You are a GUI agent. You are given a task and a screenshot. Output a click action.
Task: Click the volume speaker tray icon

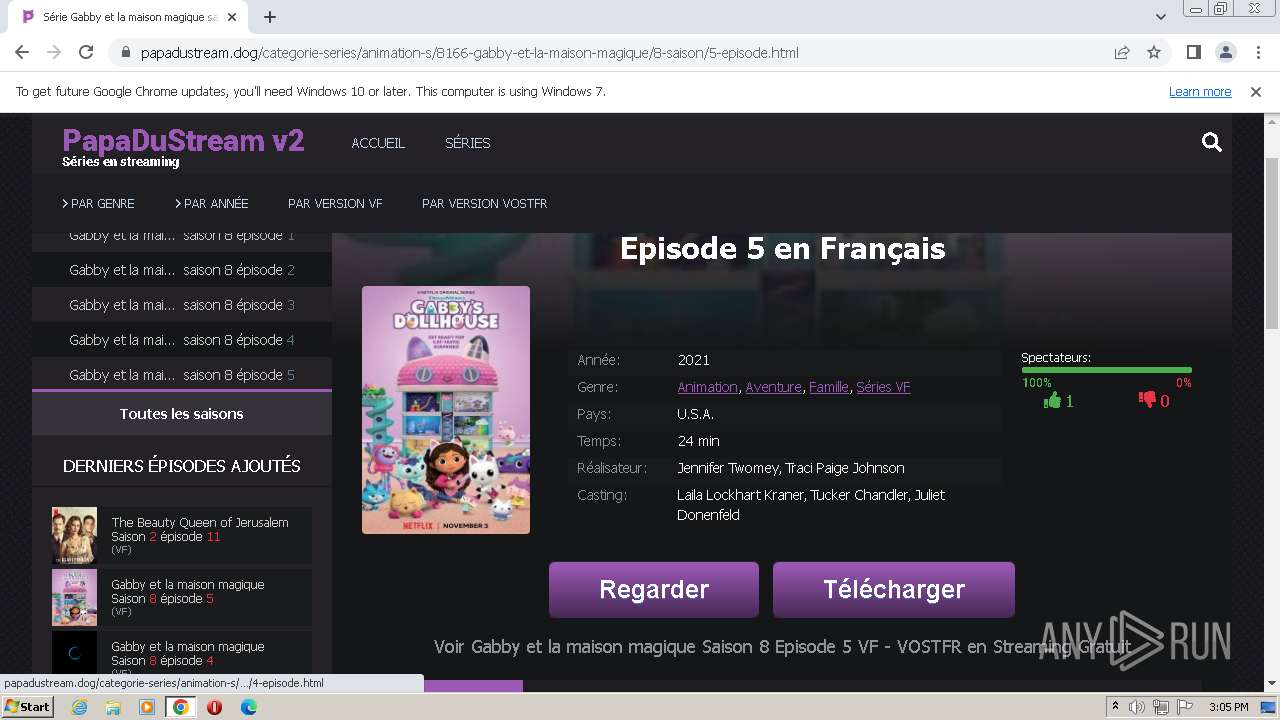pos(1137,707)
